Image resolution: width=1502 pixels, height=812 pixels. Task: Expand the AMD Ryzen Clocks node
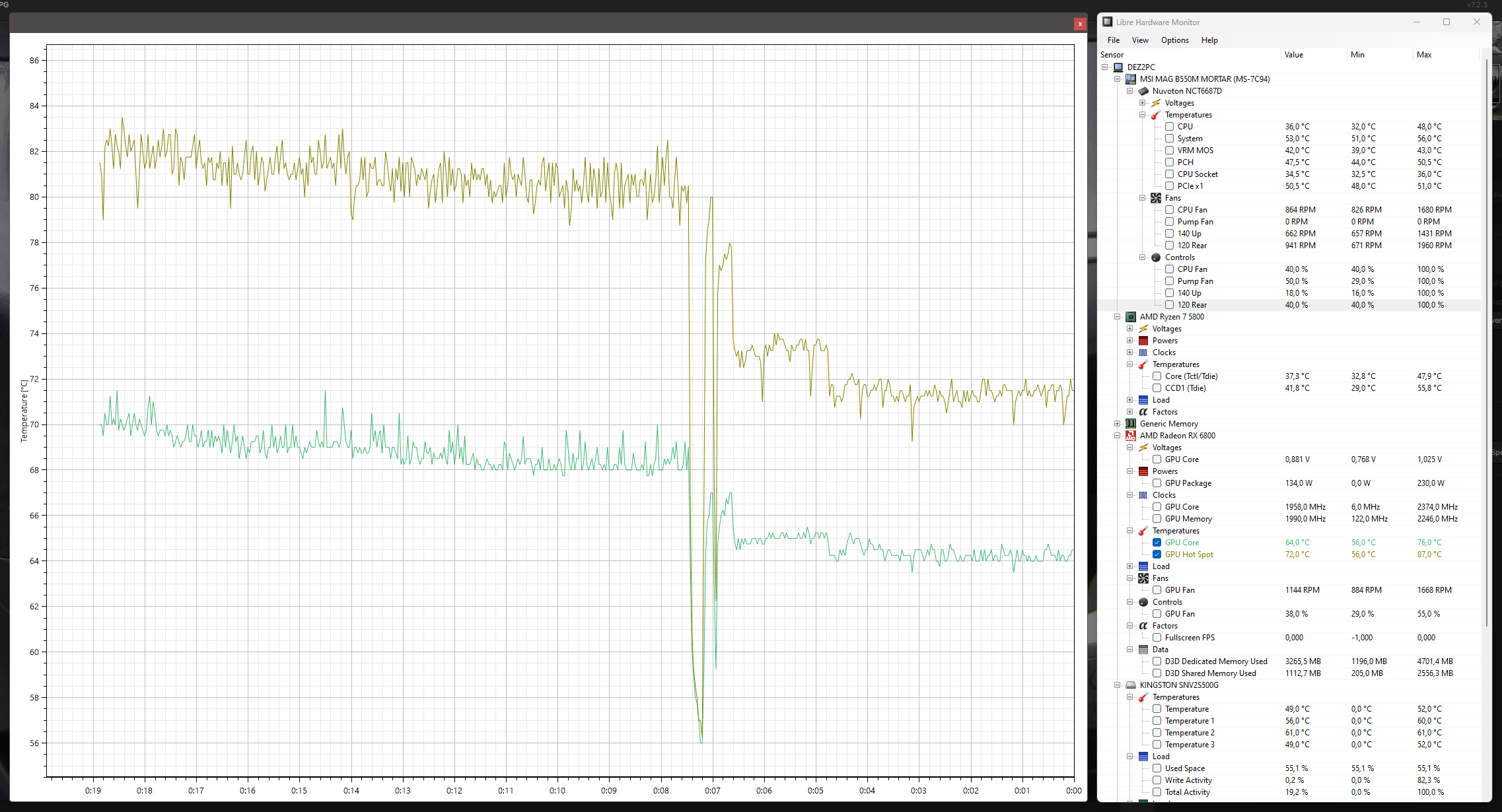(1130, 353)
